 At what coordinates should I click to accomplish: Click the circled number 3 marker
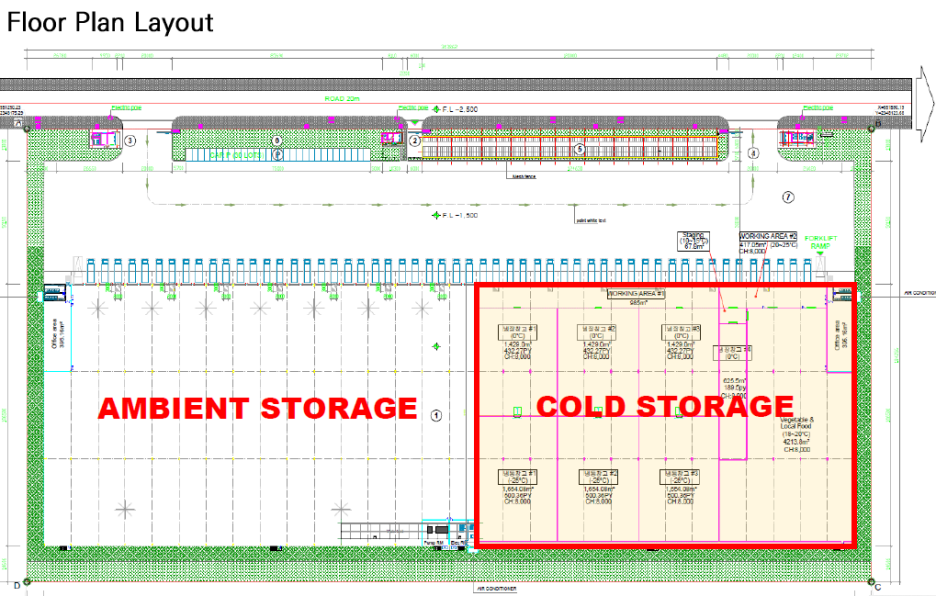tap(130, 141)
